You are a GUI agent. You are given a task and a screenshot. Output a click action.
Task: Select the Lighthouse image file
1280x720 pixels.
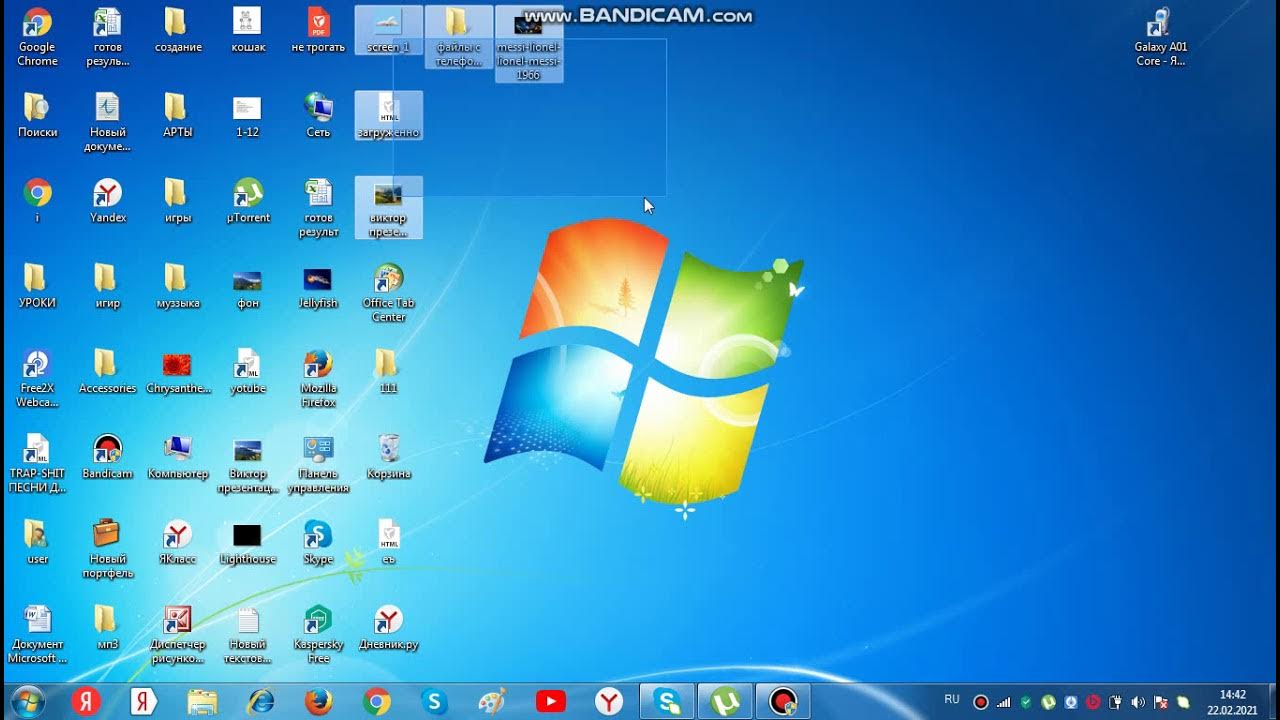(x=248, y=542)
